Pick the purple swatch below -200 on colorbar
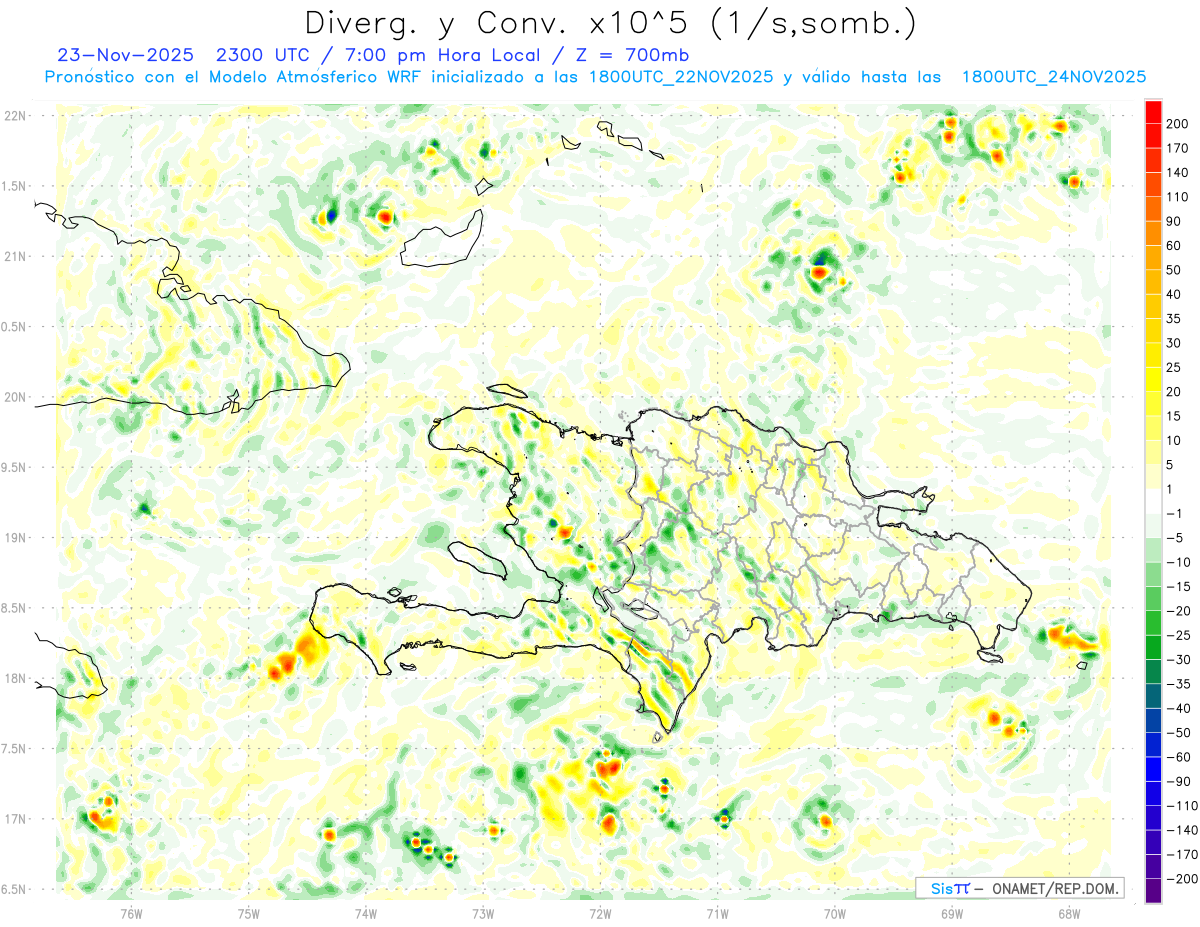1200x927 pixels. [1153, 890]
